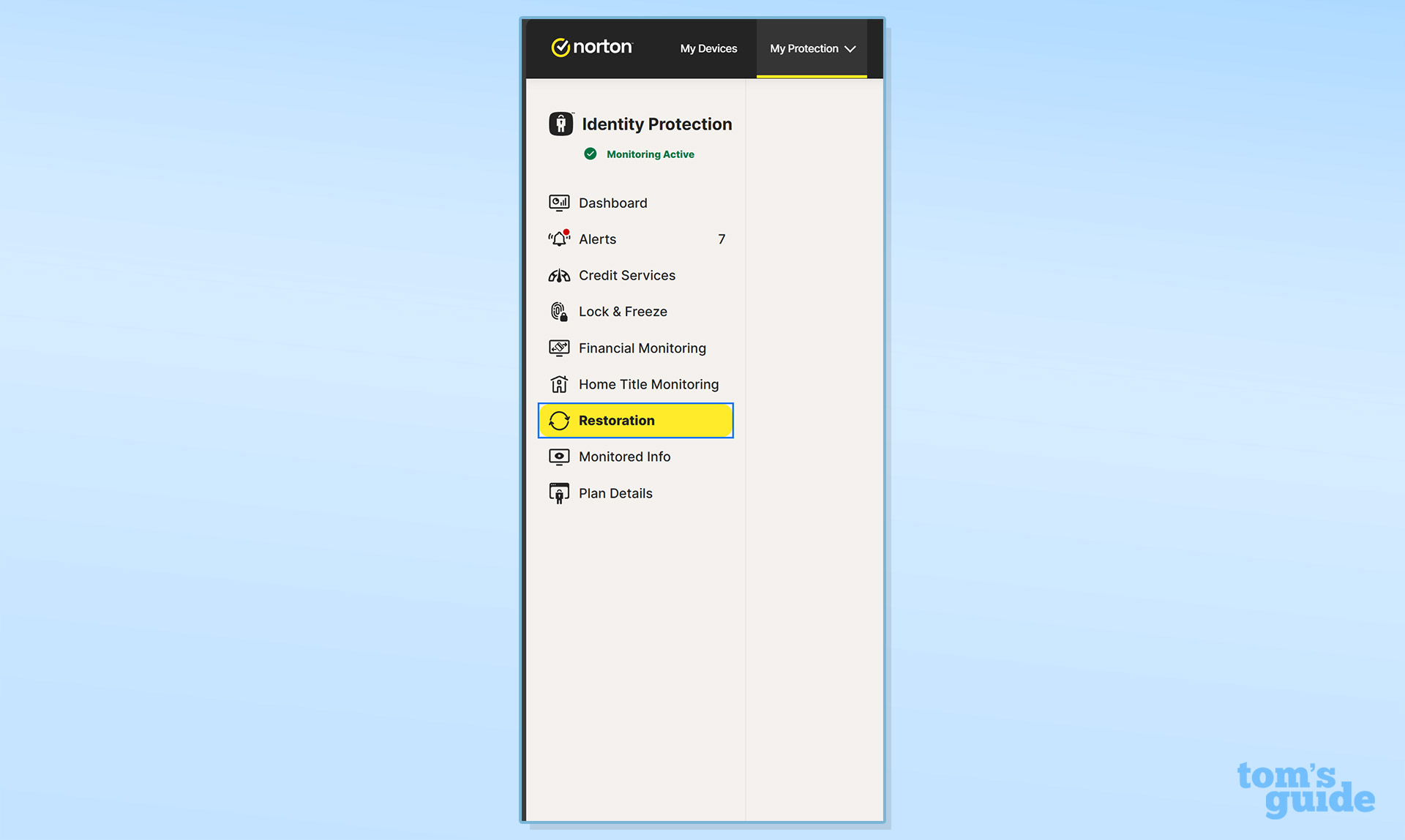
Task: Click the Financial Monitoring icon
Action: click(x=559, y=348)
